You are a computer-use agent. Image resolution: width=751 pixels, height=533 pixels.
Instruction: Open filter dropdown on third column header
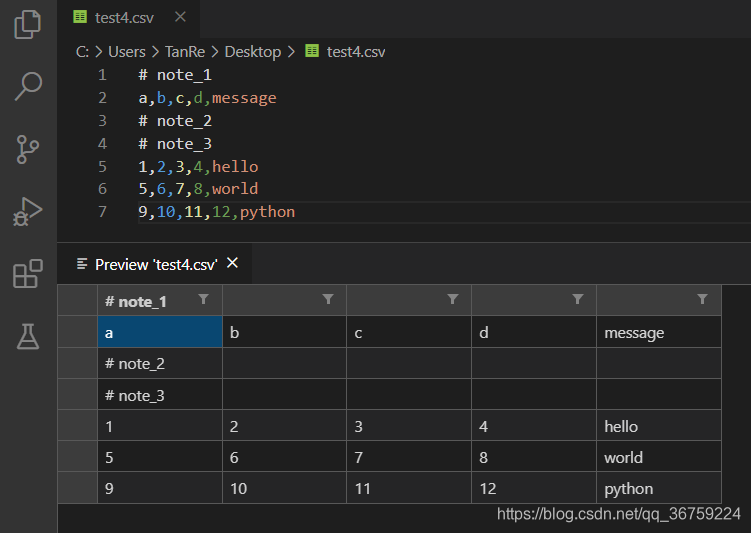[453, 299]
